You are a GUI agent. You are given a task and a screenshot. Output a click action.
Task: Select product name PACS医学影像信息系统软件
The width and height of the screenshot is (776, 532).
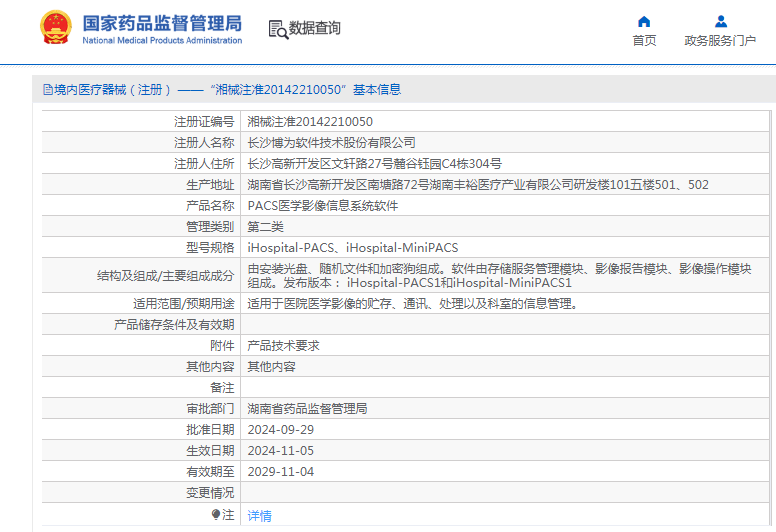323,206
